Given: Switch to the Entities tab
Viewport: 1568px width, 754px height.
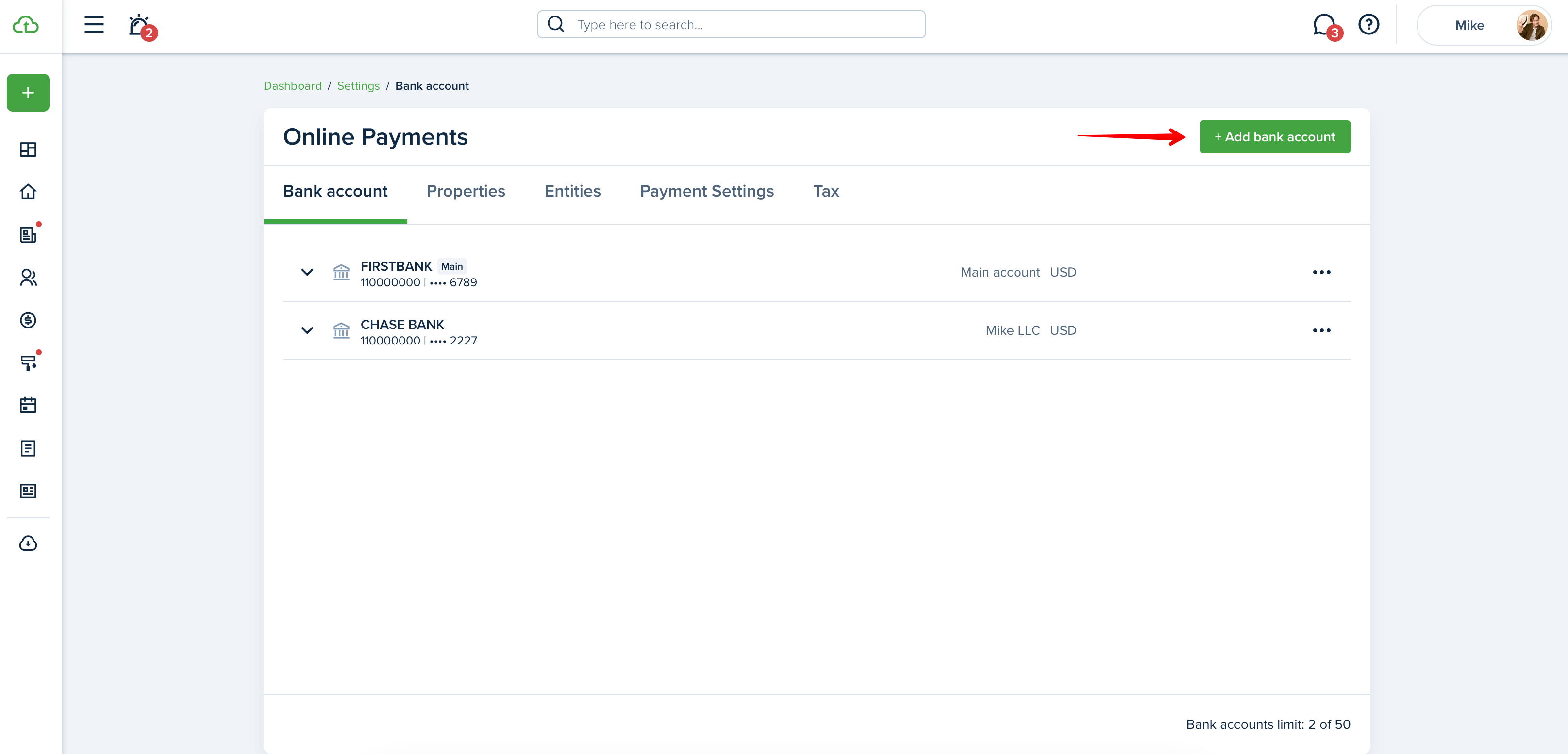Looking at the screenshot, I should tap(572, 191).
